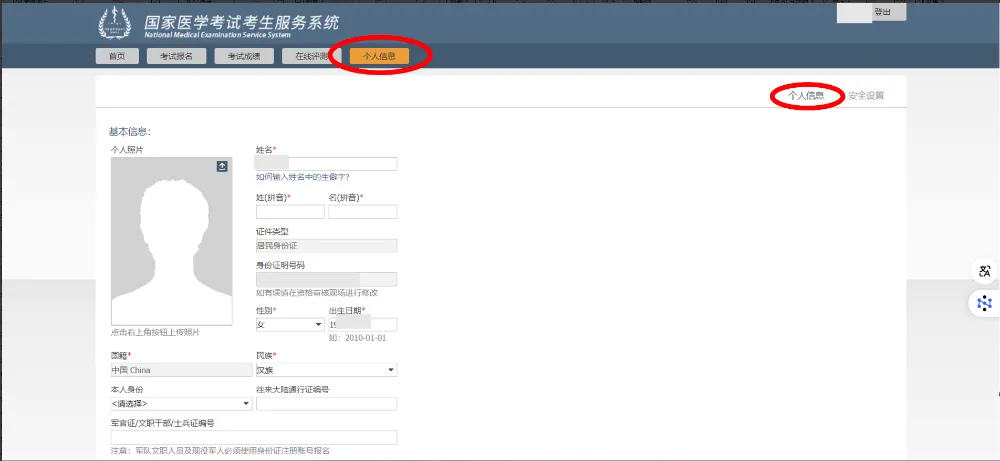Open the 考试报名 tab

177,56
